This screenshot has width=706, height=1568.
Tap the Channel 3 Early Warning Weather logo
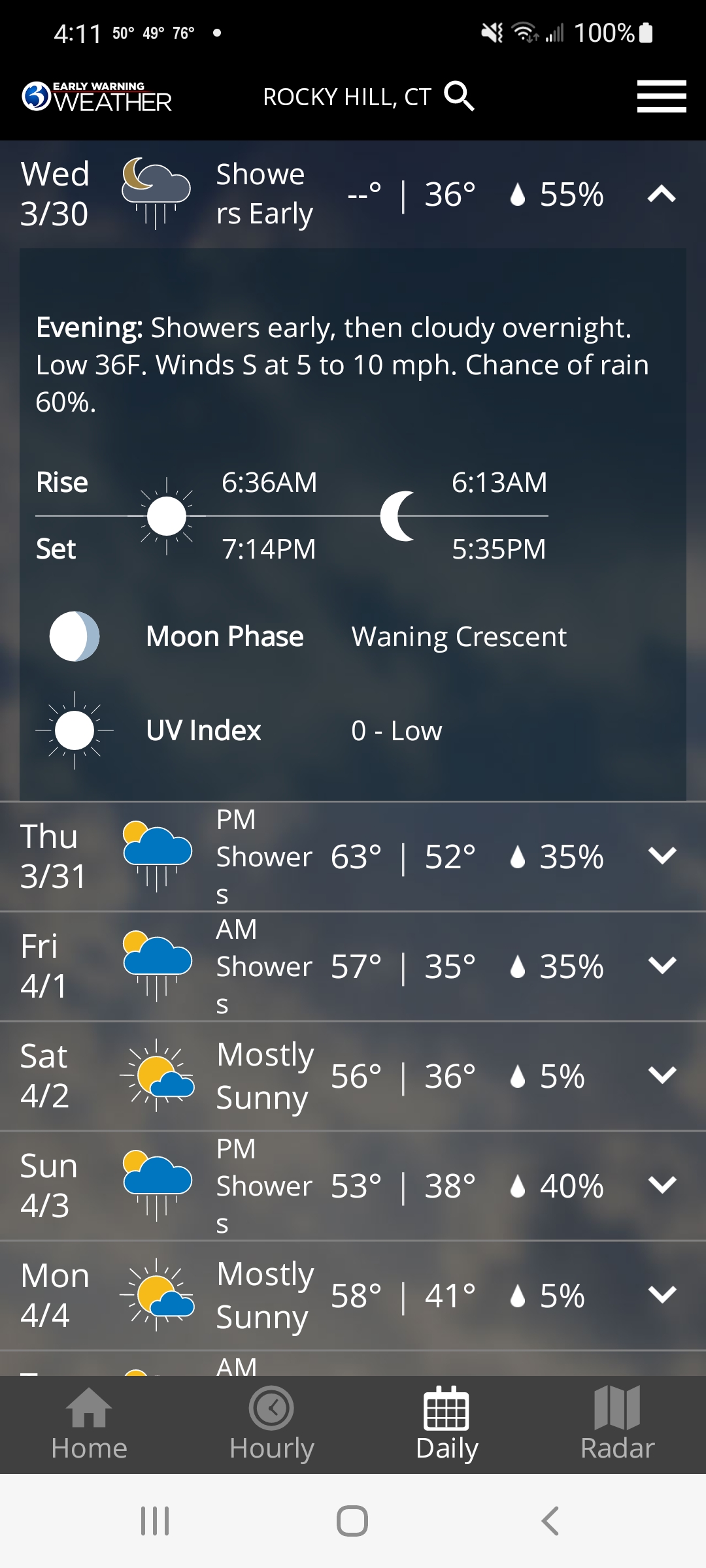click(x=97, y=97)
